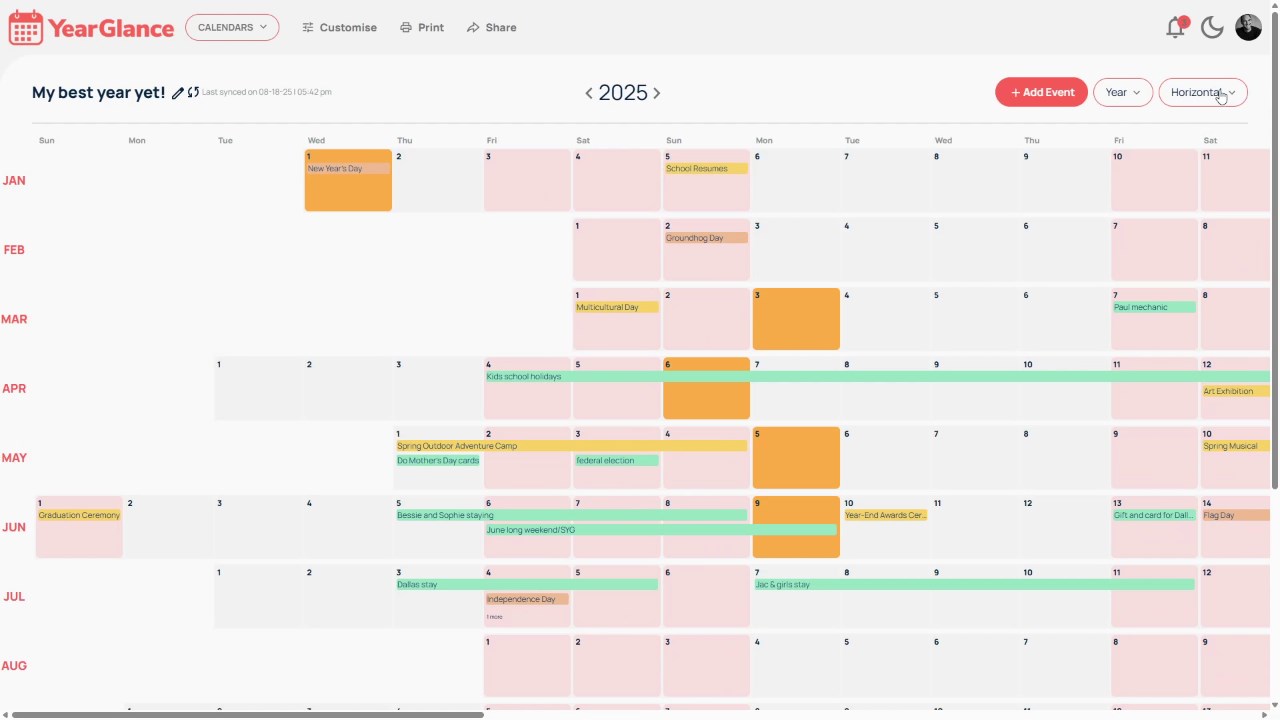
Task: Open the Paul mechanic event
Action: (1154, 307)
